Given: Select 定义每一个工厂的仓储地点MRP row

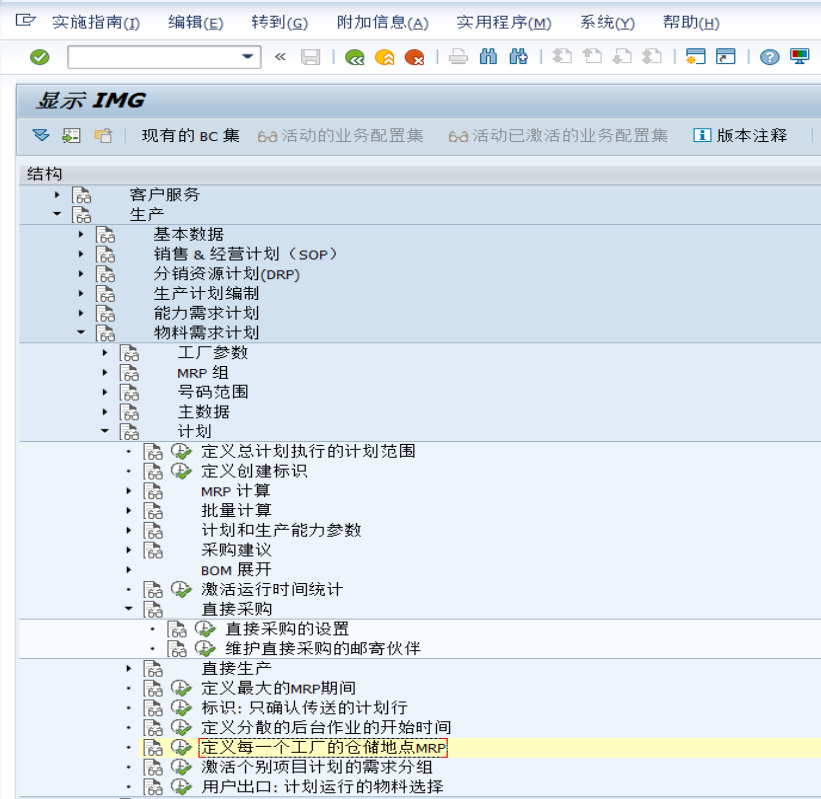Looking at the screenshot, I should pyautogui.click(x=323, y=747).
